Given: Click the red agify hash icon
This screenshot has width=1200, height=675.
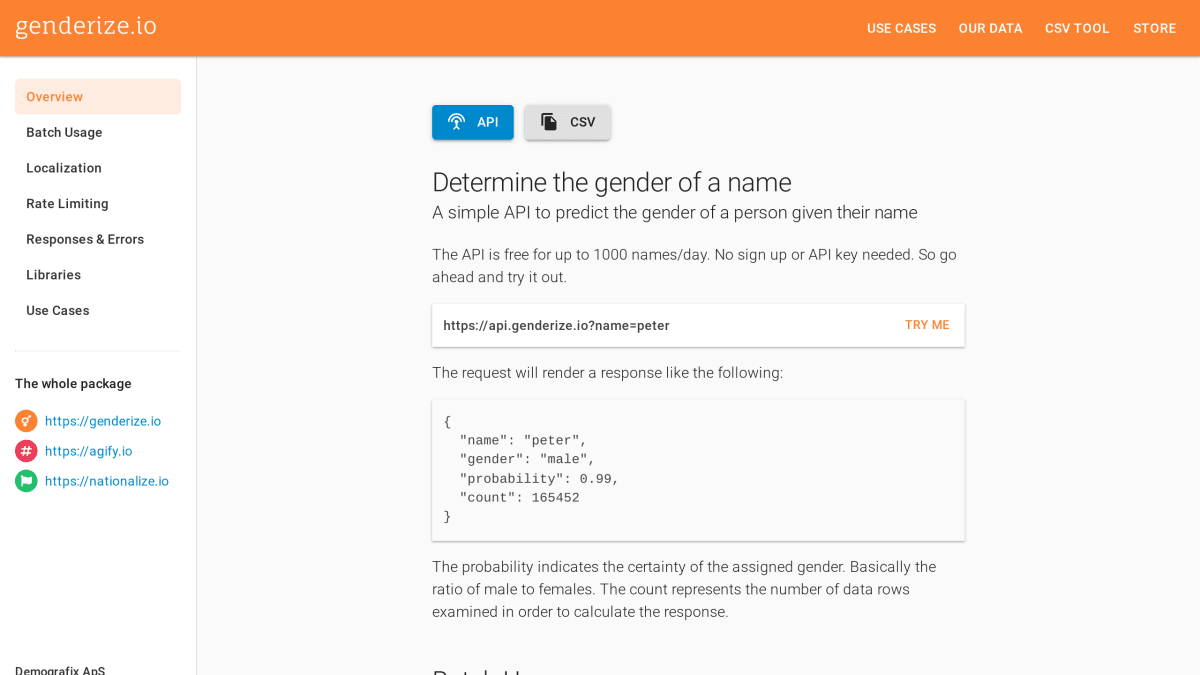Looking at the screenshot, I should click(26, 451).
